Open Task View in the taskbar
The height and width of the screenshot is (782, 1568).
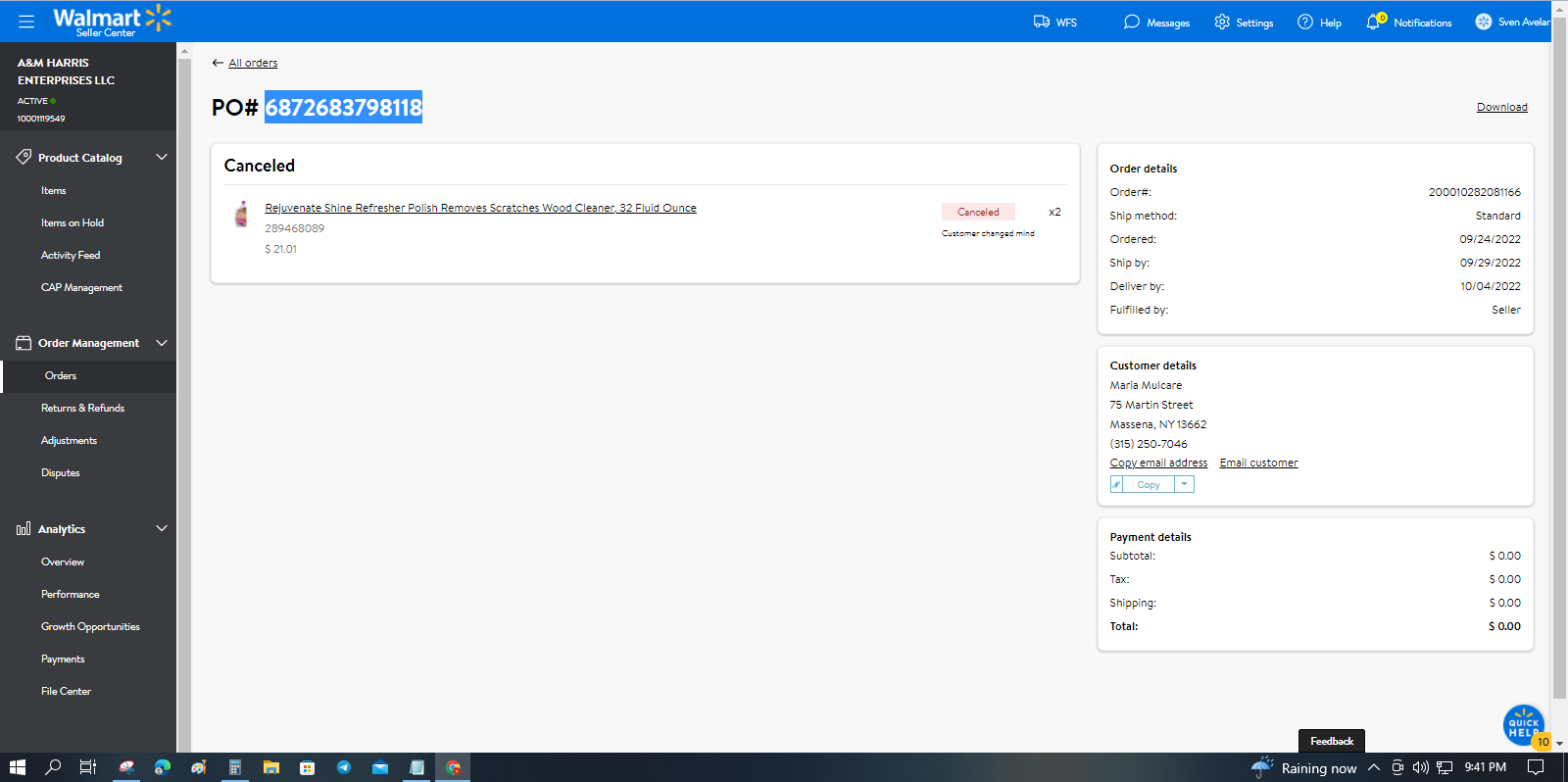tap(87, 767)
